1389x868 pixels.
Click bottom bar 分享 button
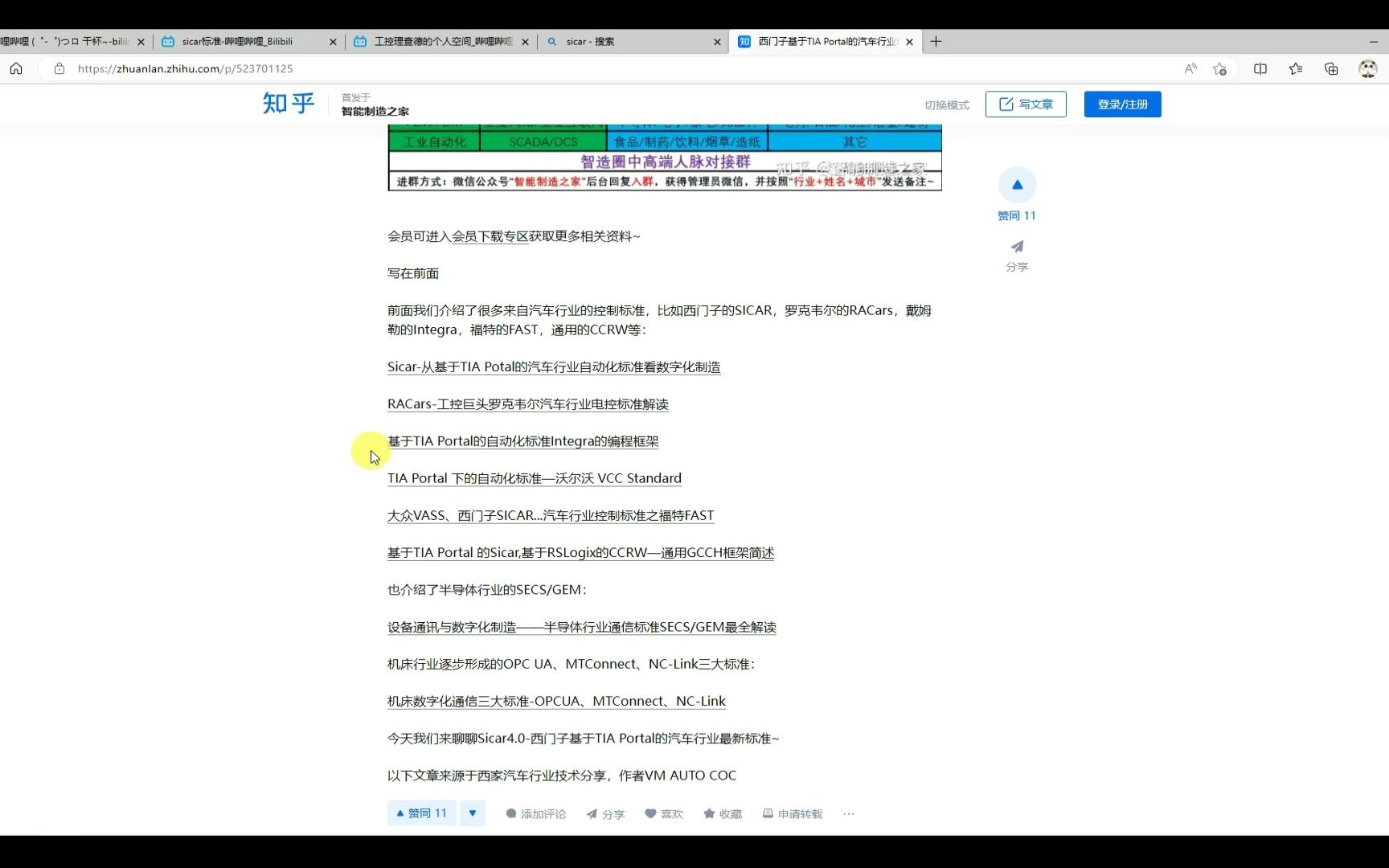click(x=605, y=814)
